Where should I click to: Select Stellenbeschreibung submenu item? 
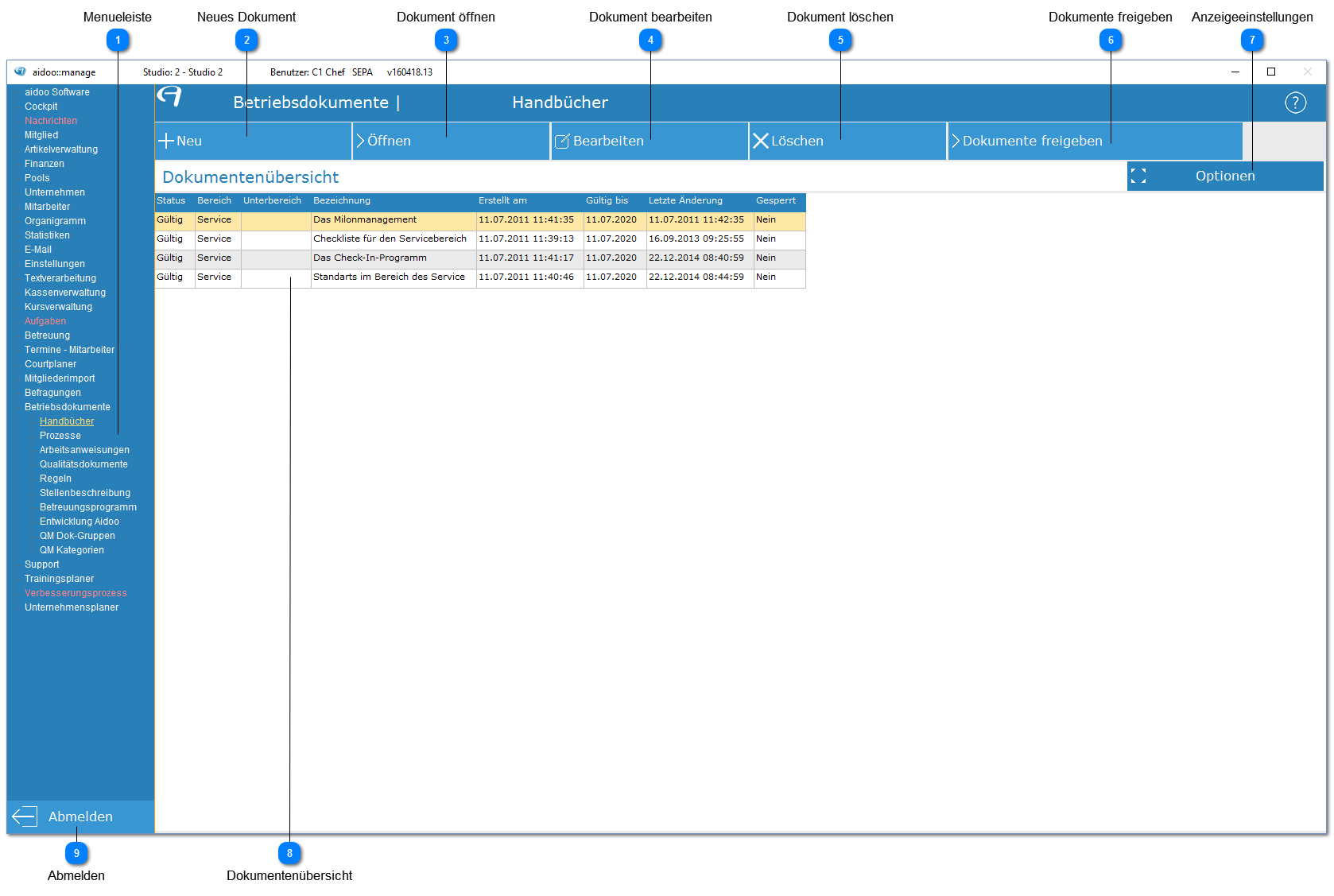[85, 493]
